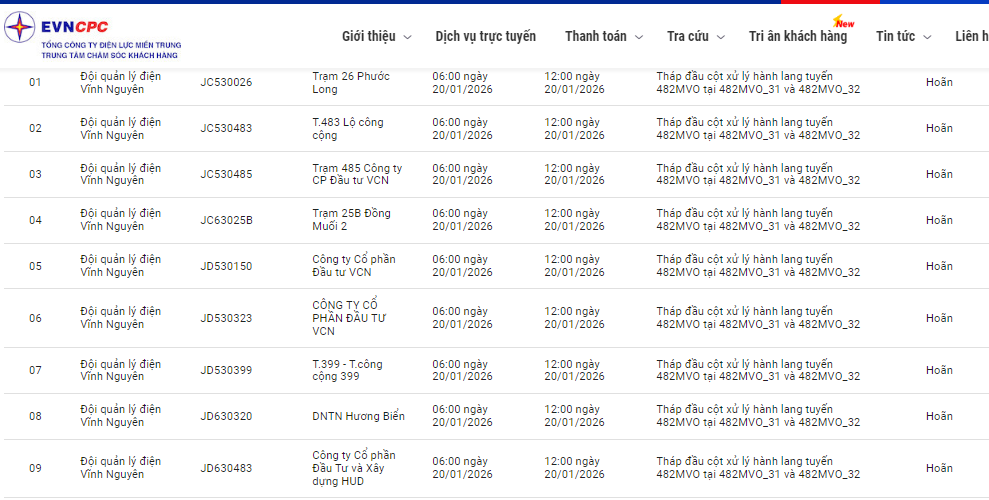Select row number 07 cell

[35, 370]
